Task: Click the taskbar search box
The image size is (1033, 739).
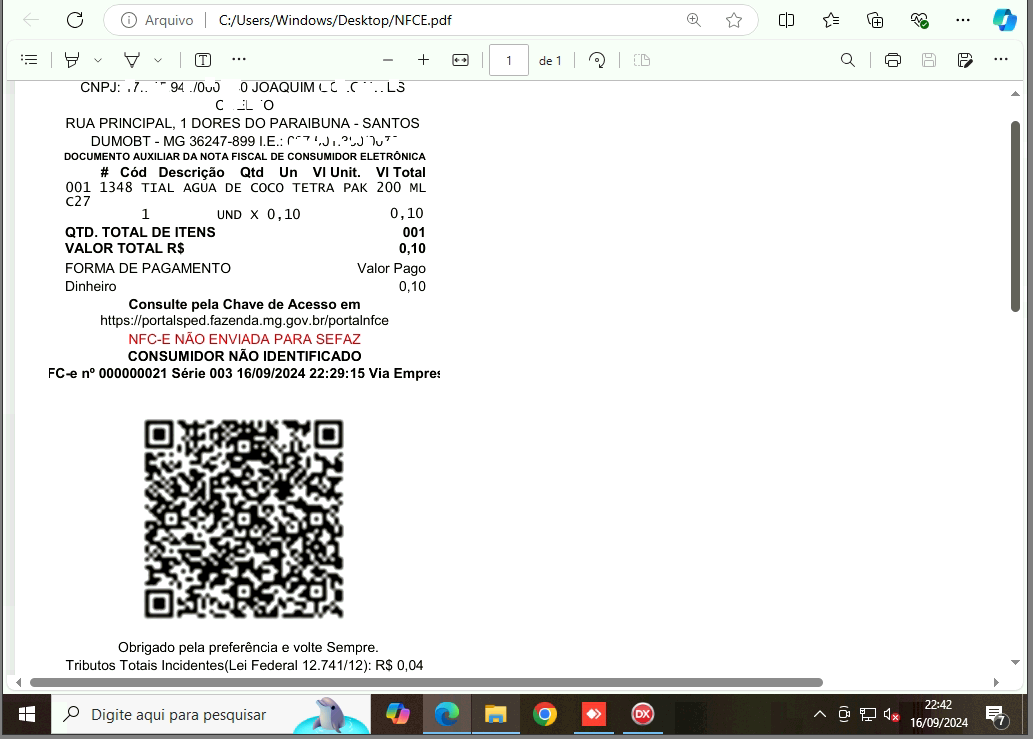Action: coord(211,715)
